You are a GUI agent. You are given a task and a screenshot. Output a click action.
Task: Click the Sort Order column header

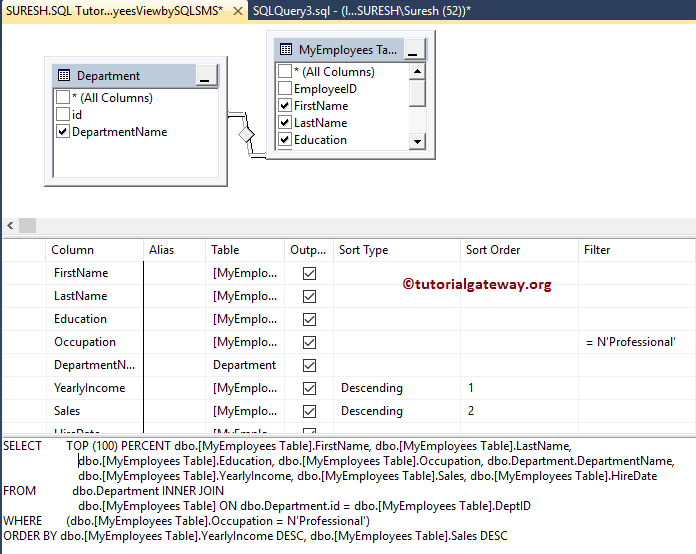(520, 250)
